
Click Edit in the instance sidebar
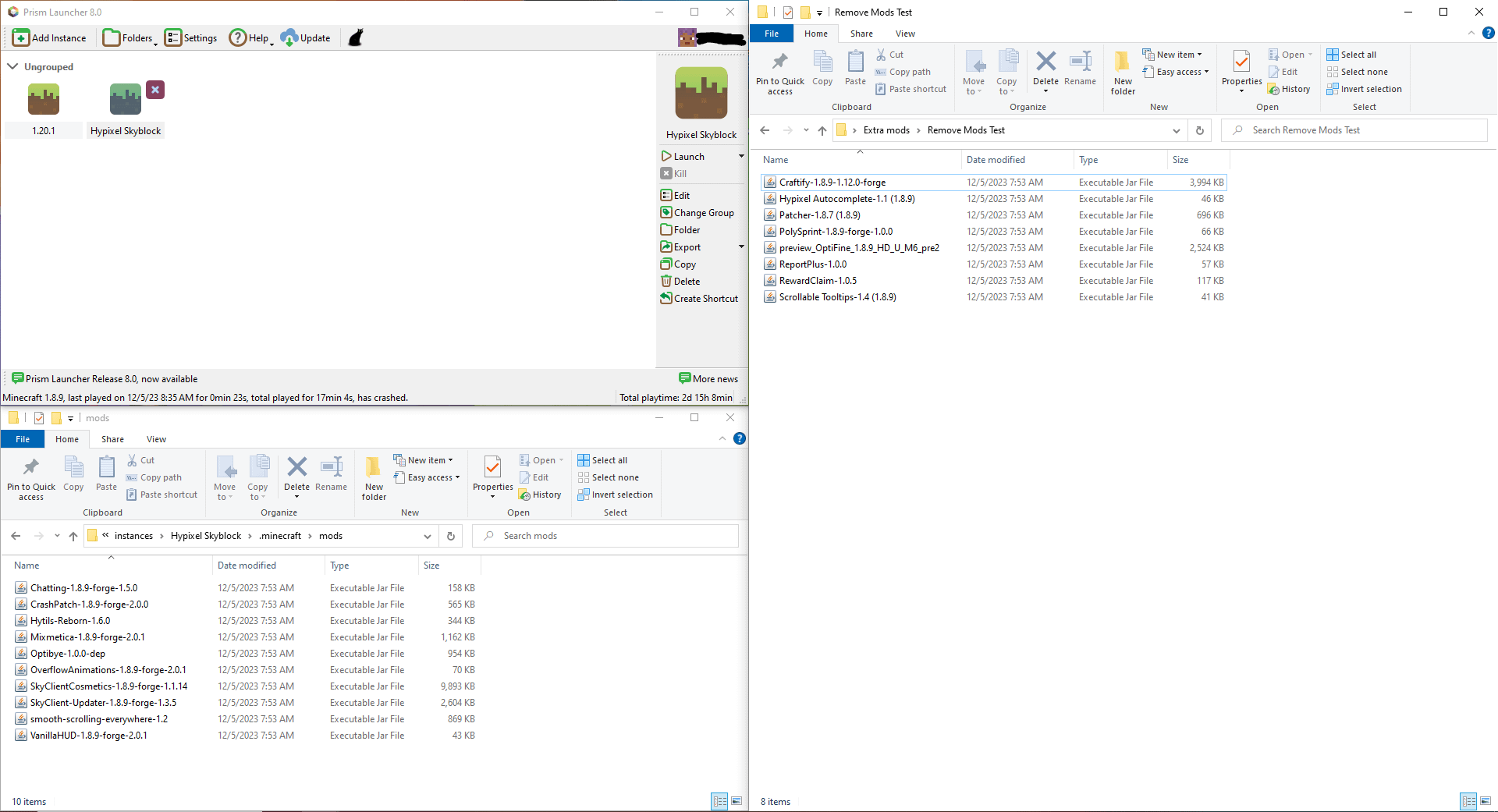[676, 195]
